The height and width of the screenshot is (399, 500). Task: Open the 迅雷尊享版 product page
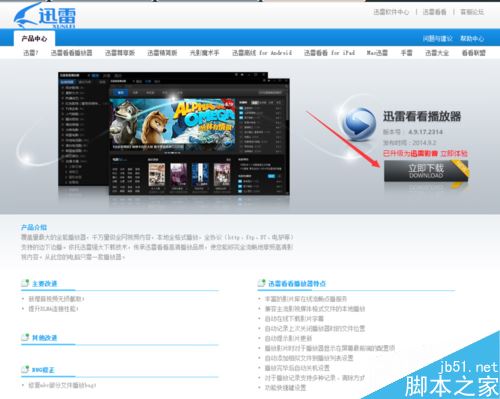click(120, 53)
